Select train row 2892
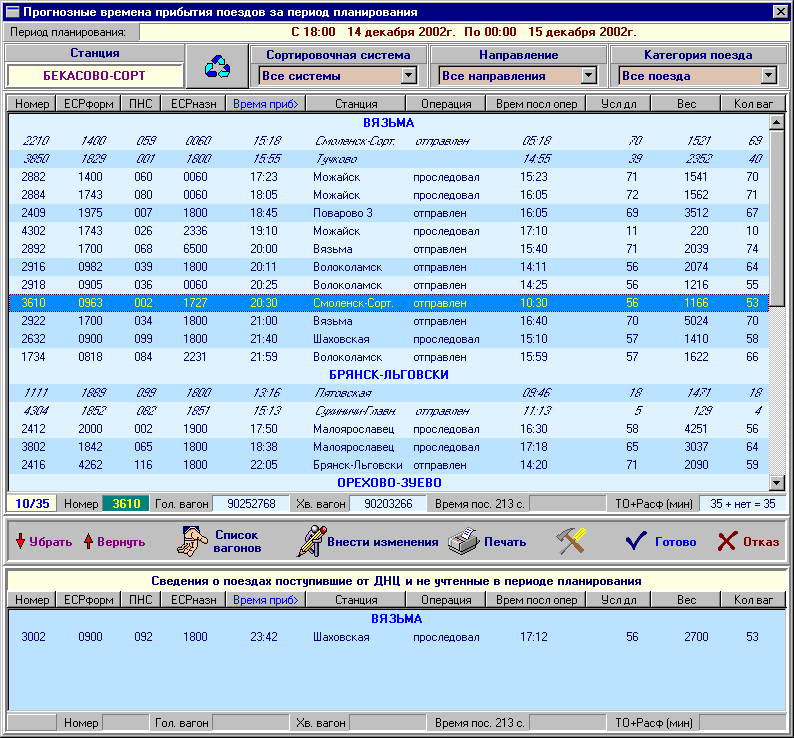The image size is (794, 738). [x=389, y=249]
